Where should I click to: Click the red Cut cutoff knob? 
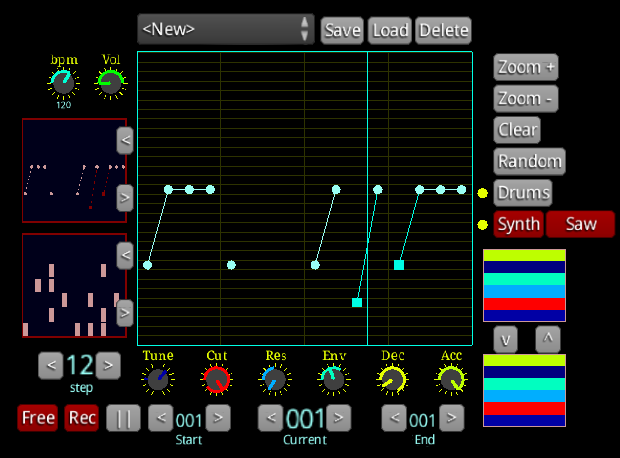tap(216, 379)
